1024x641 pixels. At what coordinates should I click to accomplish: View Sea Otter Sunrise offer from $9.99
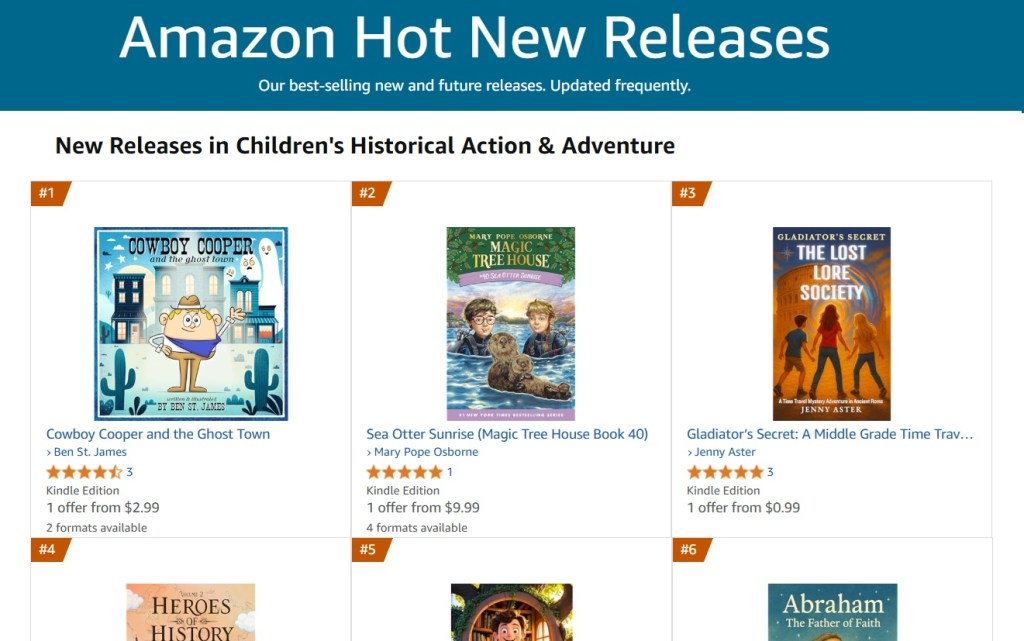(423, 507)
